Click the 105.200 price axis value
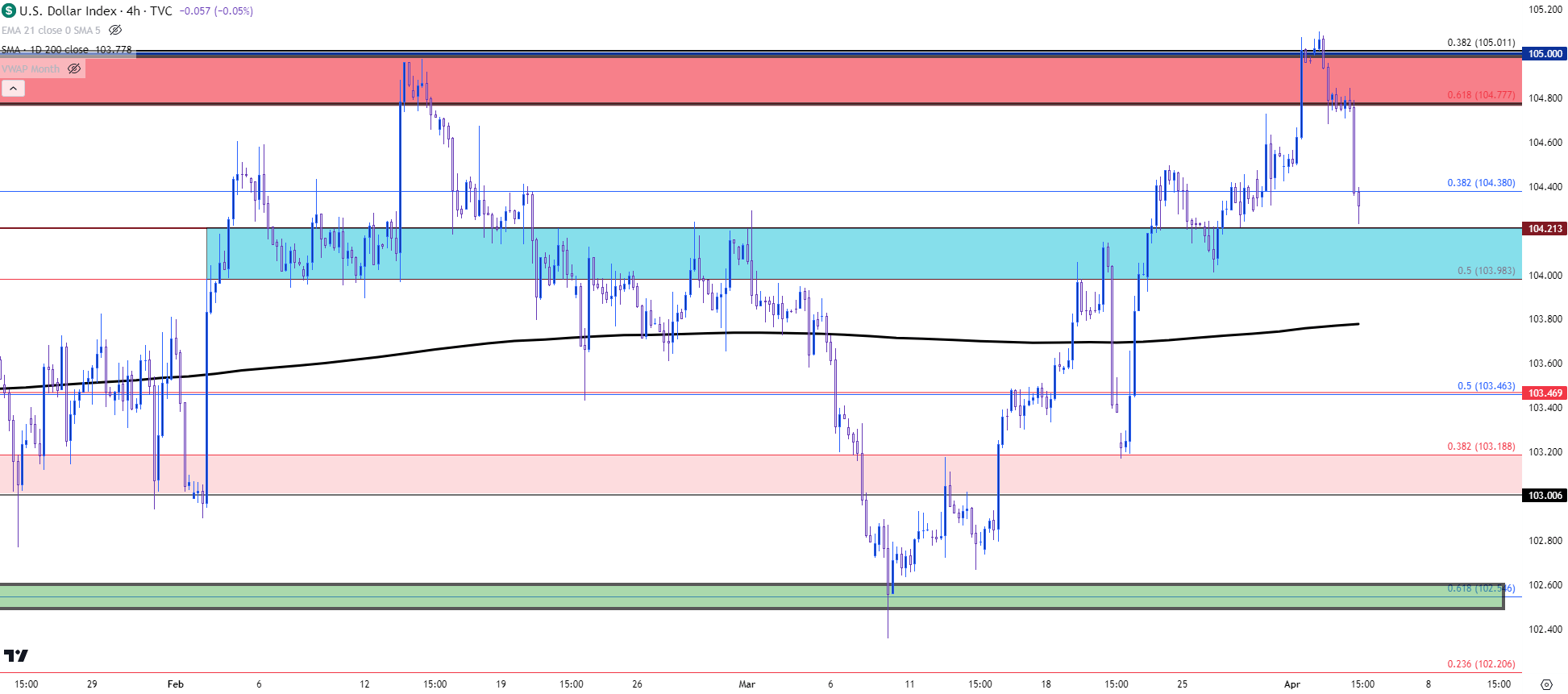Image resolution: width=1568 pixels, height=694 pixels. pyautogui.click(x=1545, y=10)
